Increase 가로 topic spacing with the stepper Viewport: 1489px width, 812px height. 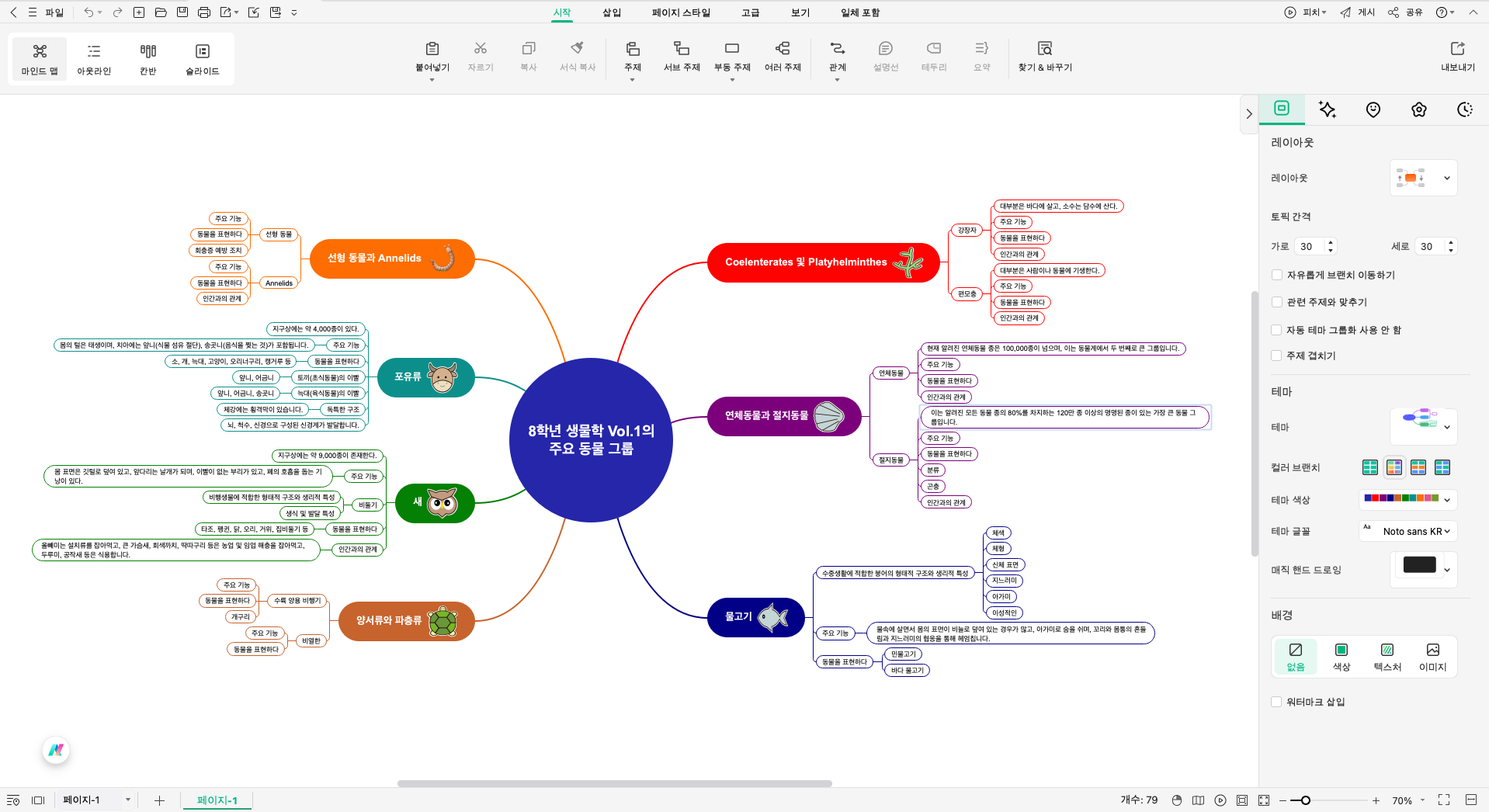coord(1331,242)
